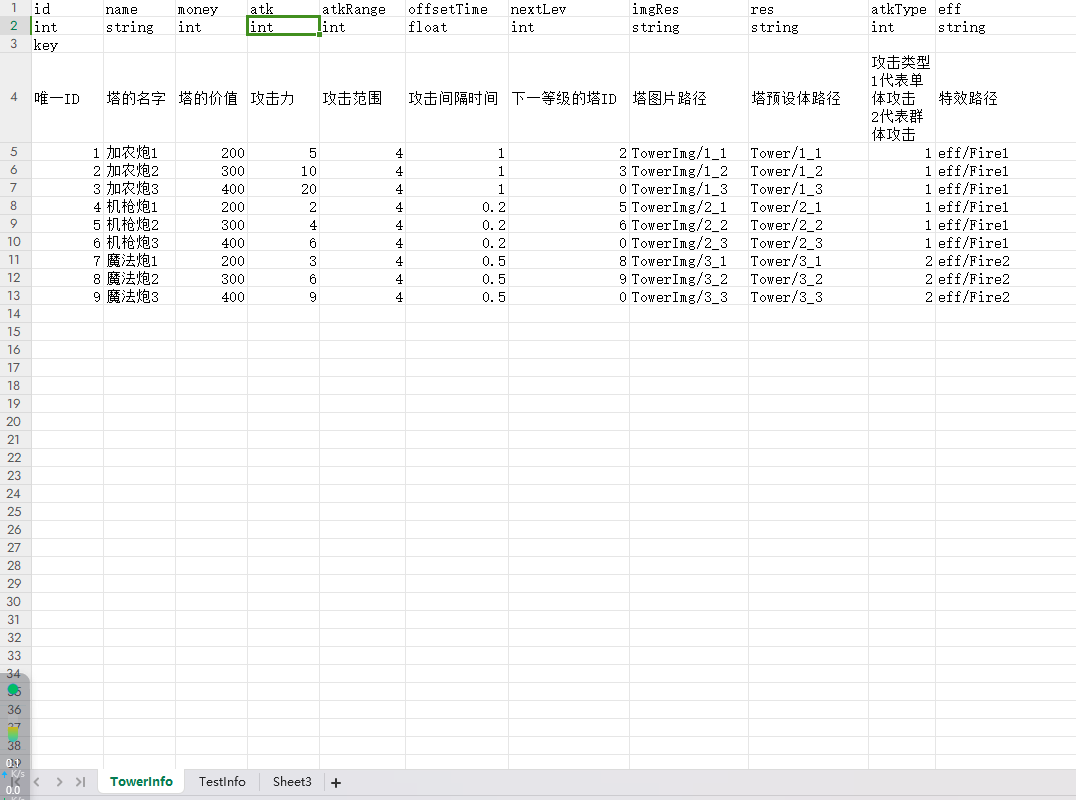Click the 'nextLev' header cell

568,9
